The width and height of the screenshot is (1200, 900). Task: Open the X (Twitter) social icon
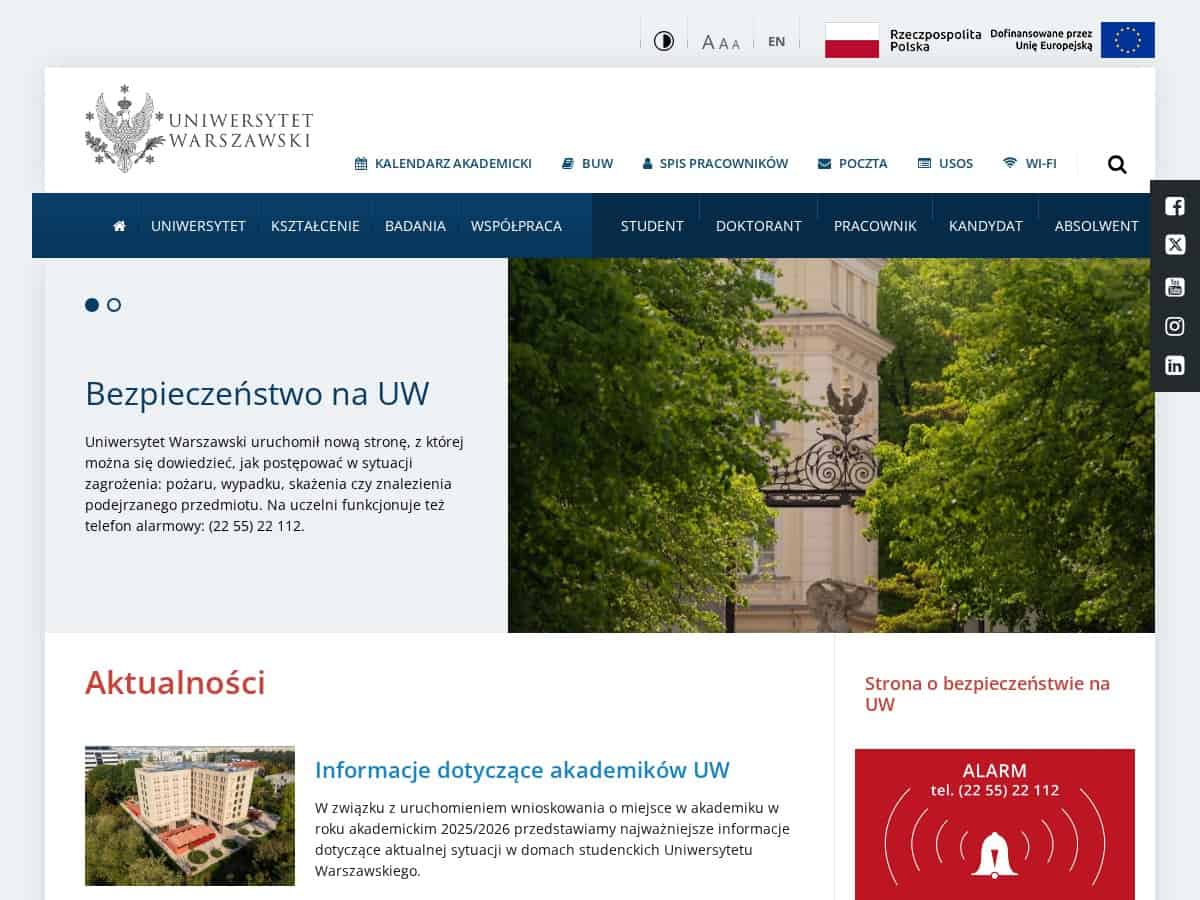[1175, 245]
